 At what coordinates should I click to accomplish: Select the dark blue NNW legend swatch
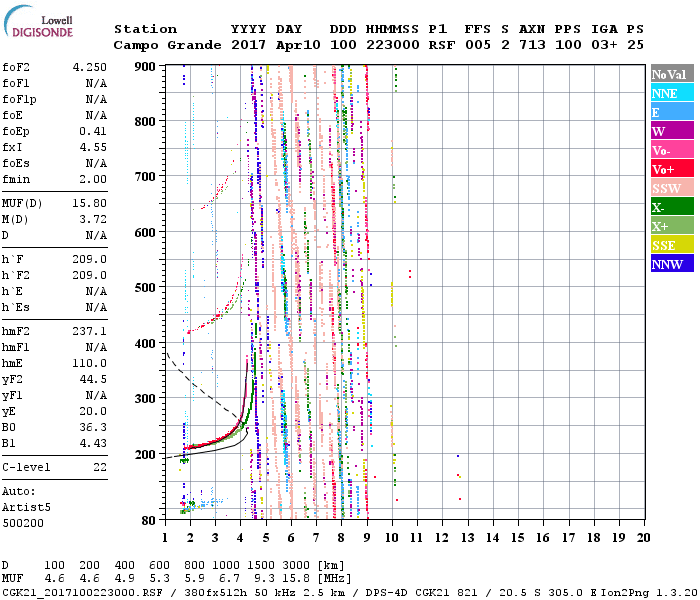pyautogui.click(x=672, y=264)
